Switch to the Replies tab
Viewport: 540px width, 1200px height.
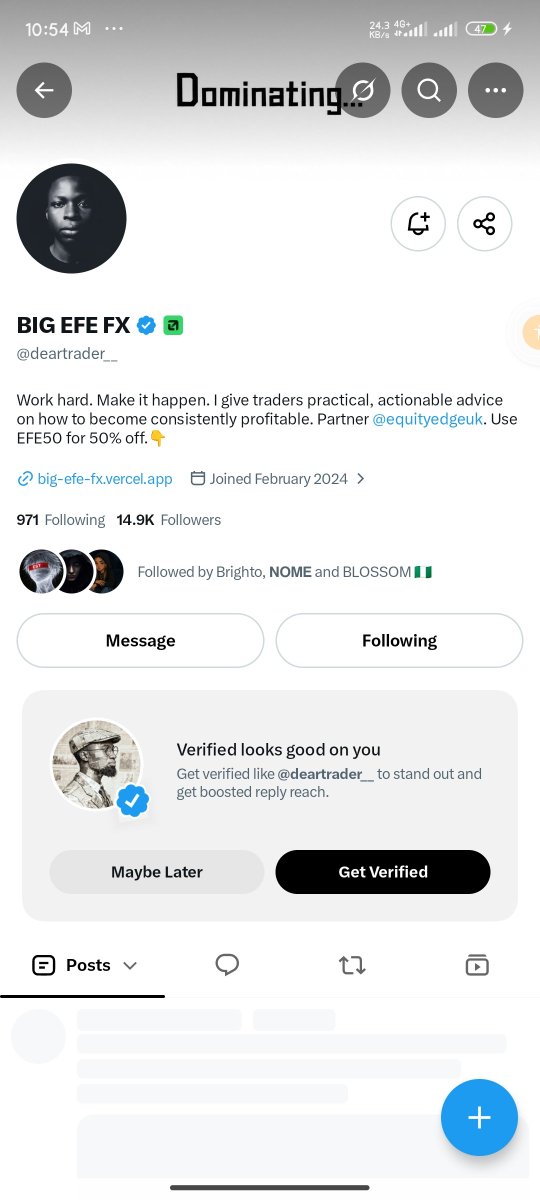[227, 965]
